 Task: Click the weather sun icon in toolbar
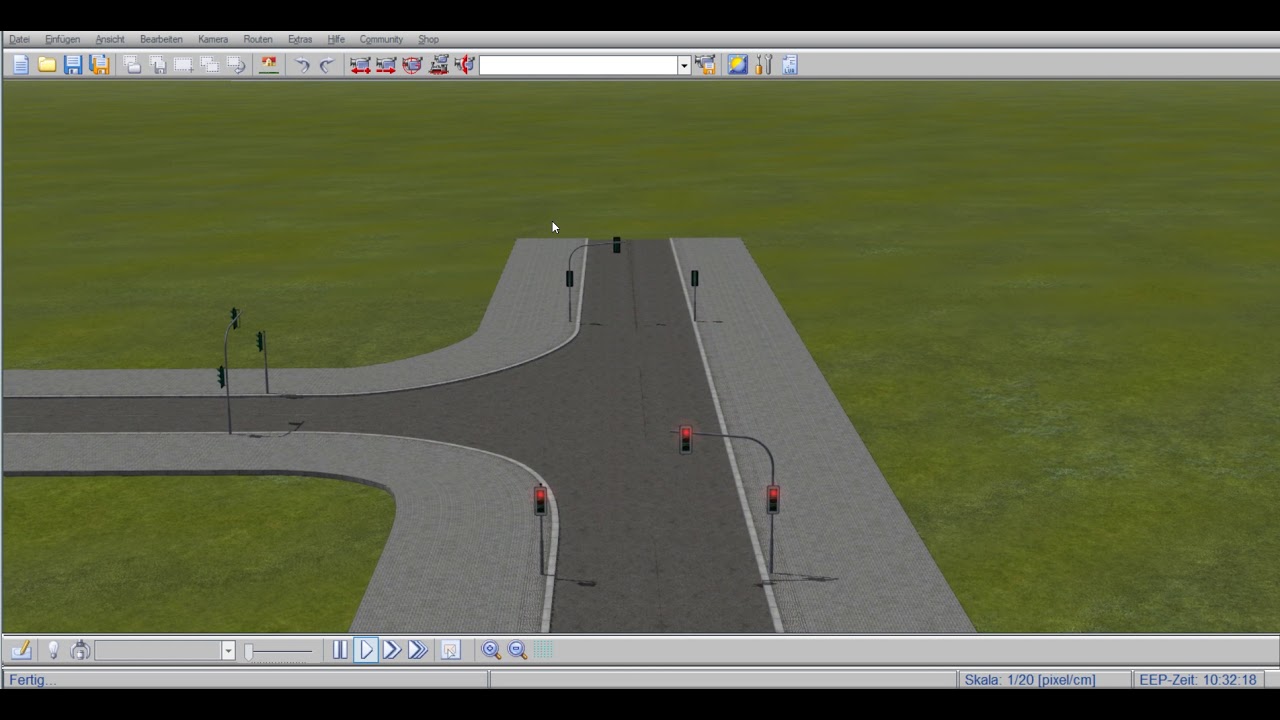737,65
